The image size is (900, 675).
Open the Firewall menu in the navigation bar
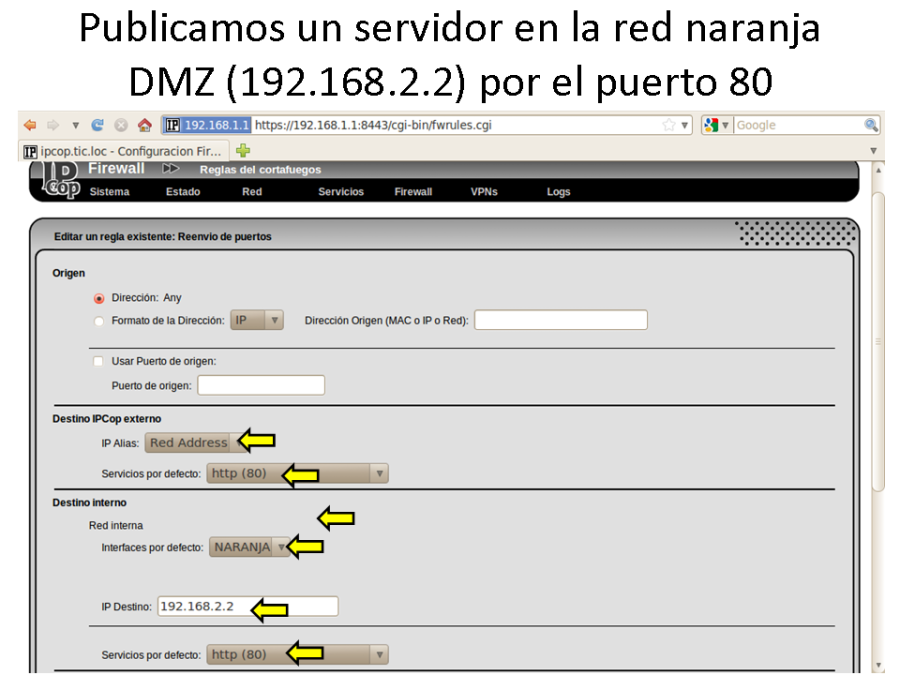tap(412, 191)
